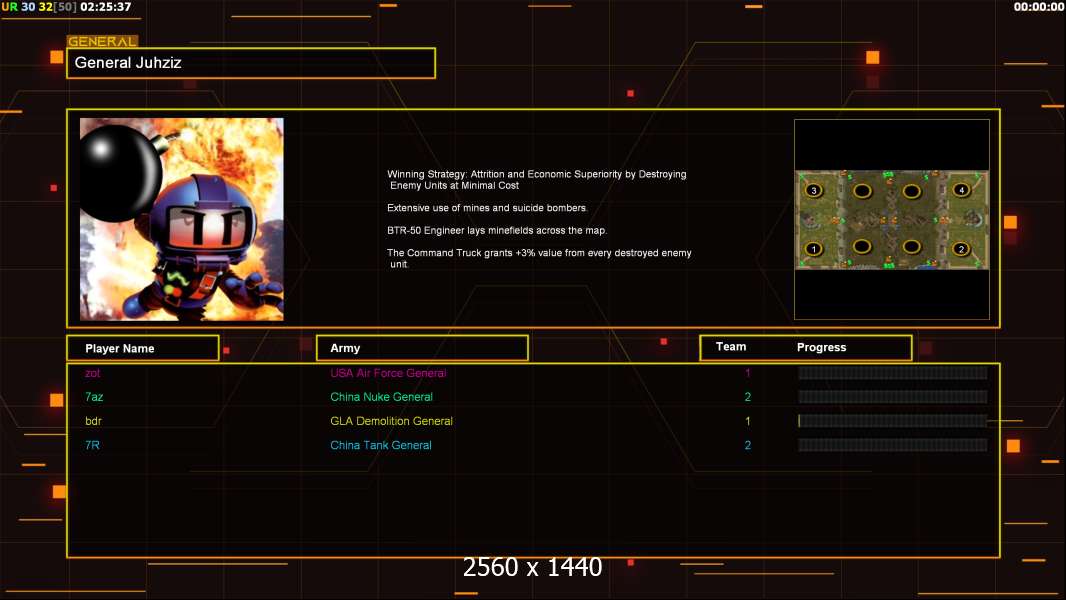
Task: Click the 00:00:00 timer readout
Action: pyautogui.click(x=1039, y=7)
